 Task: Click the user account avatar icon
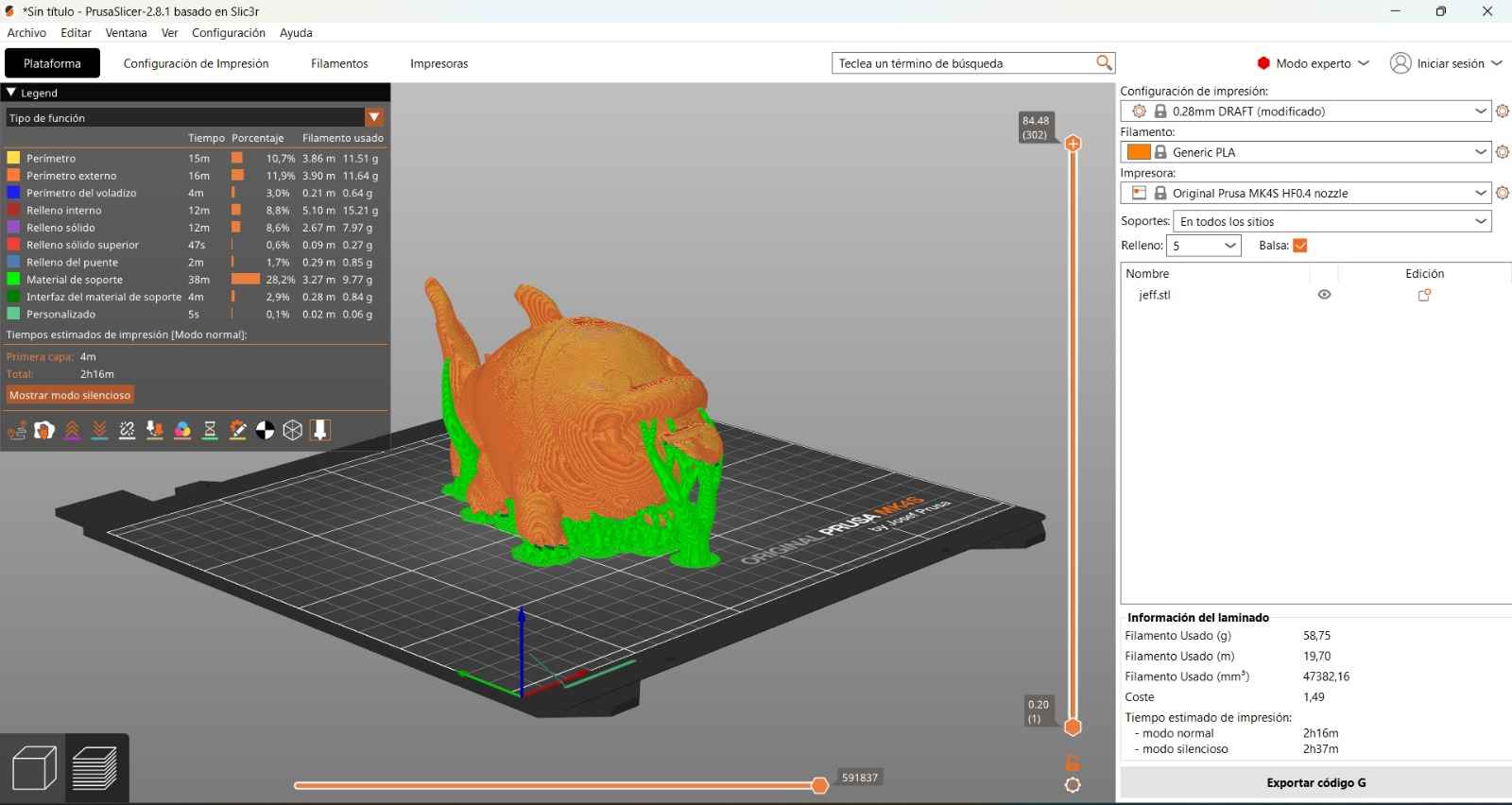tap(1400, 63)
